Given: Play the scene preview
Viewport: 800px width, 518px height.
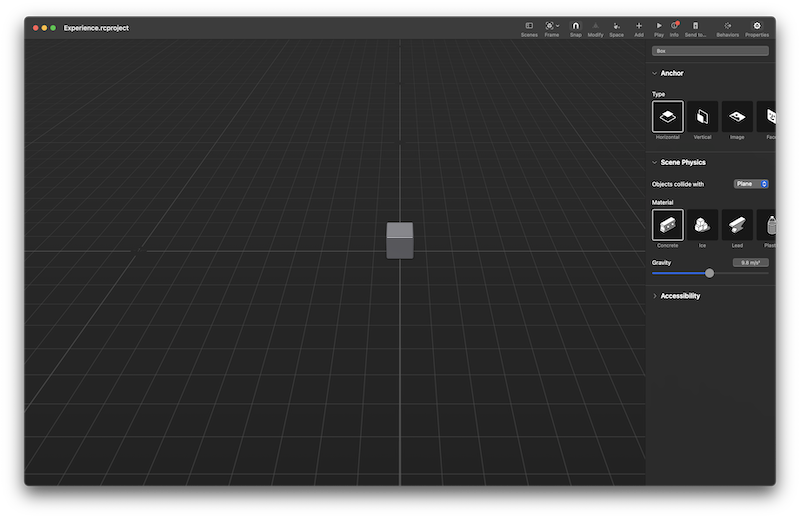Looking at the screenshot, I should (659, 29).
